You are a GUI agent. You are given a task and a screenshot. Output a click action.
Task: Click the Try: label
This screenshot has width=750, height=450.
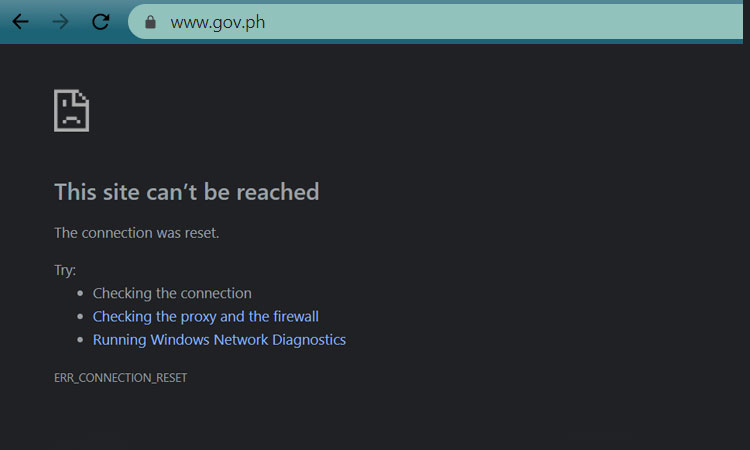coord(65,270)
